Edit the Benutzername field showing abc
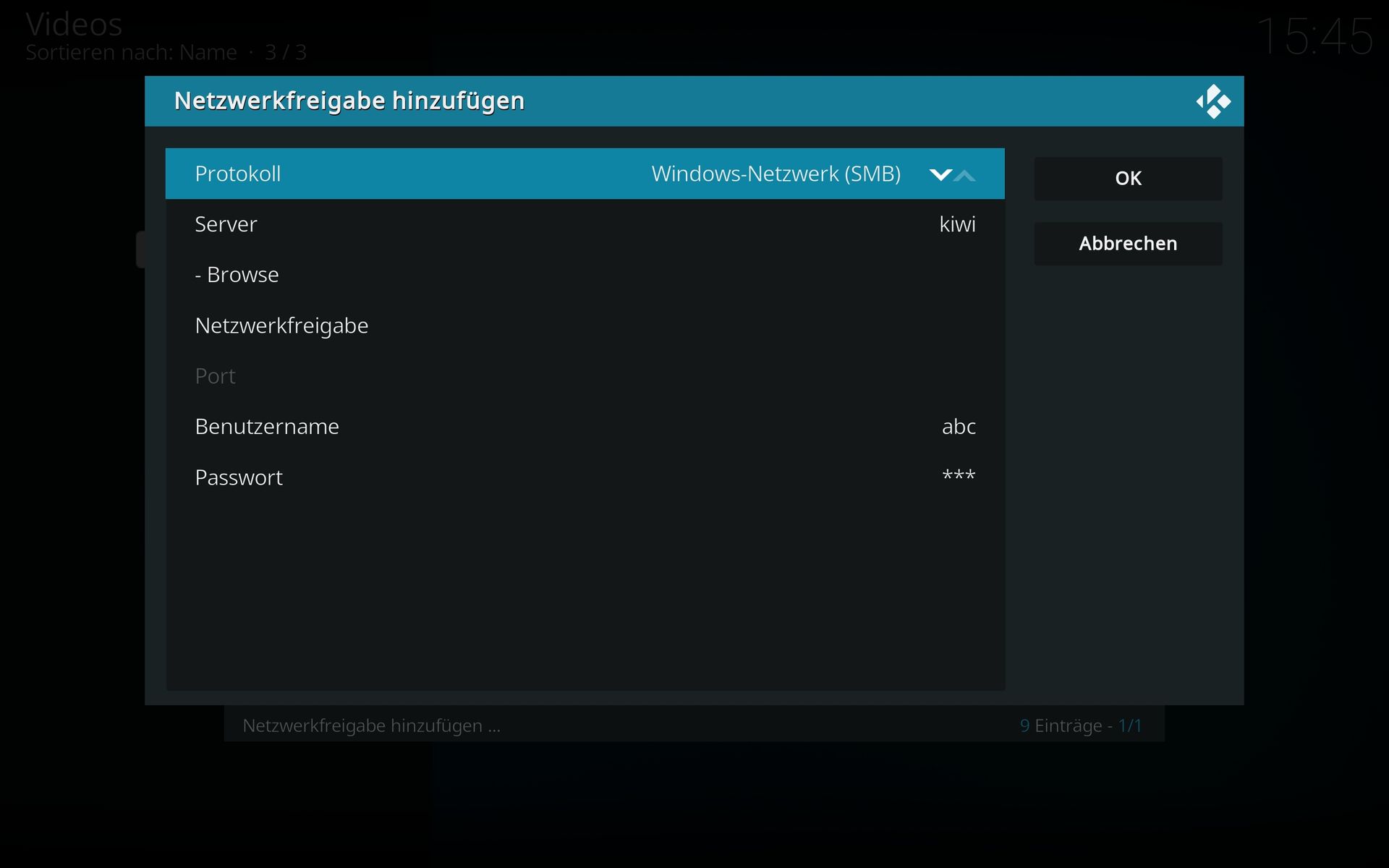The height and width of the screenshot is (868, 1389). pos(585,427)
